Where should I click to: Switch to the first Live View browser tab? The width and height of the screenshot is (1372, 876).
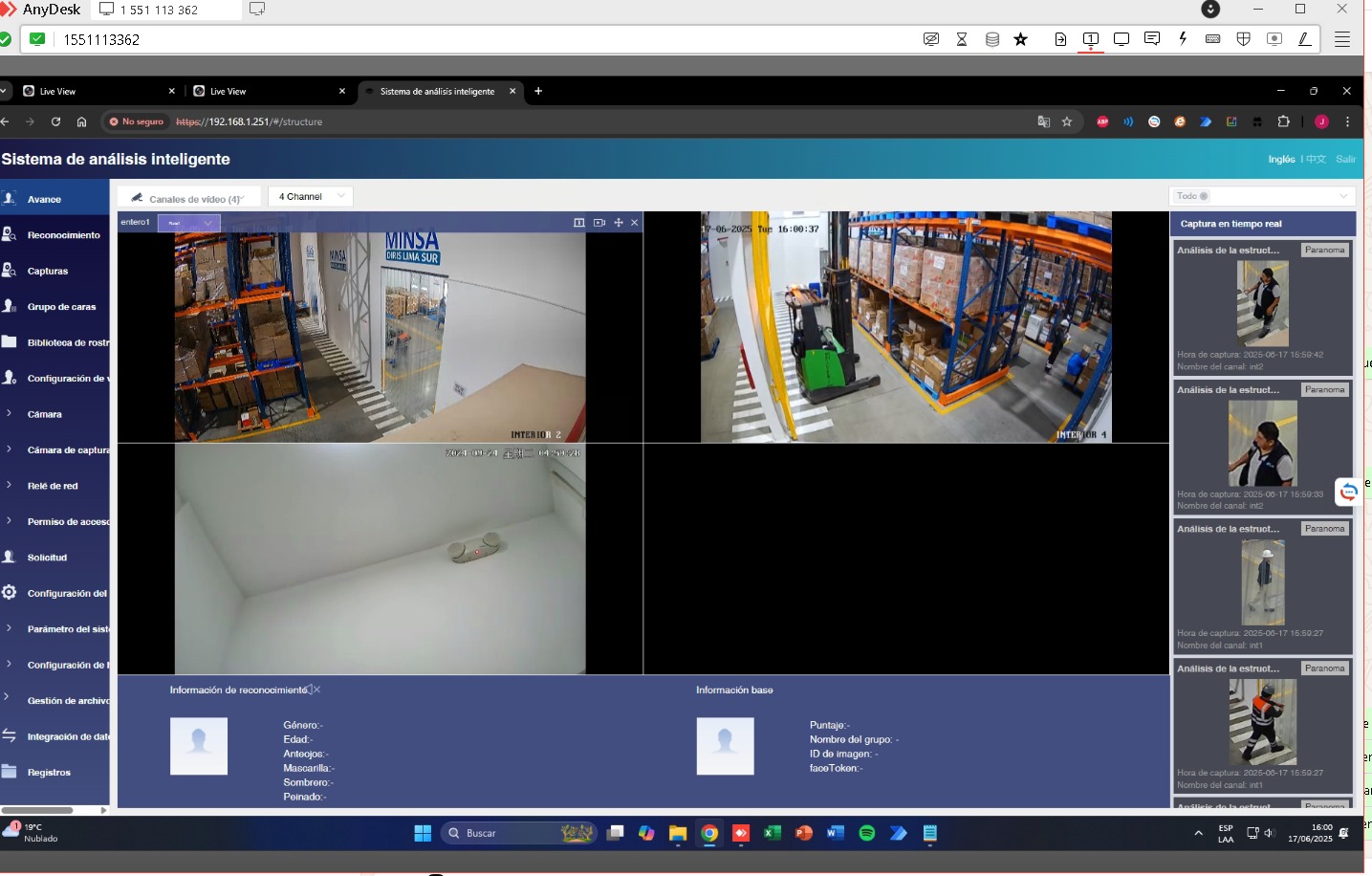tap(96, 92)
